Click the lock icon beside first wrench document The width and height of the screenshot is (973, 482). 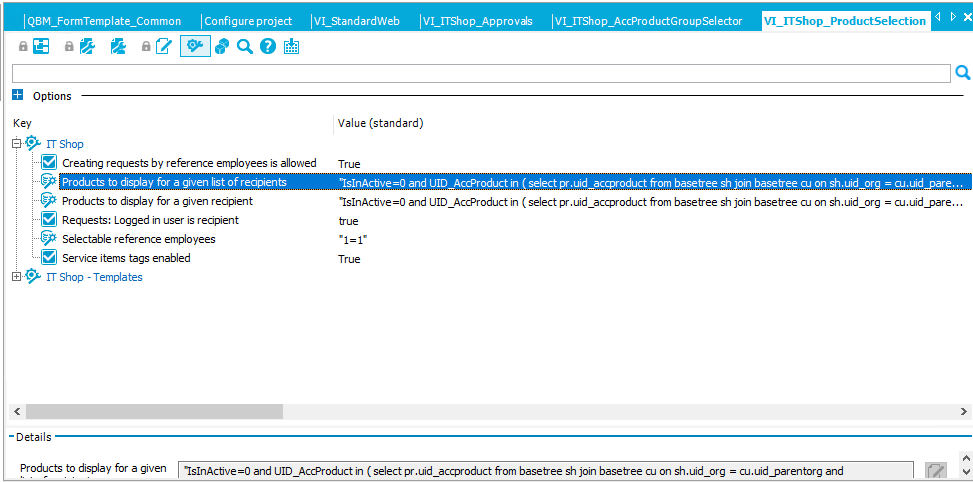click(x=70, y=47)
